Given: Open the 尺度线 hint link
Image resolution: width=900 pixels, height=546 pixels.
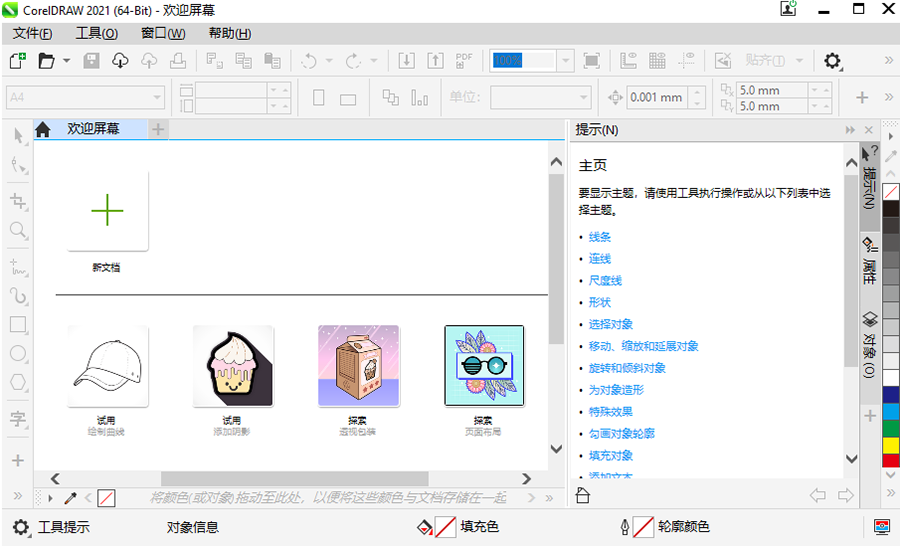Looking at the screenshot, I should [606, 281].
